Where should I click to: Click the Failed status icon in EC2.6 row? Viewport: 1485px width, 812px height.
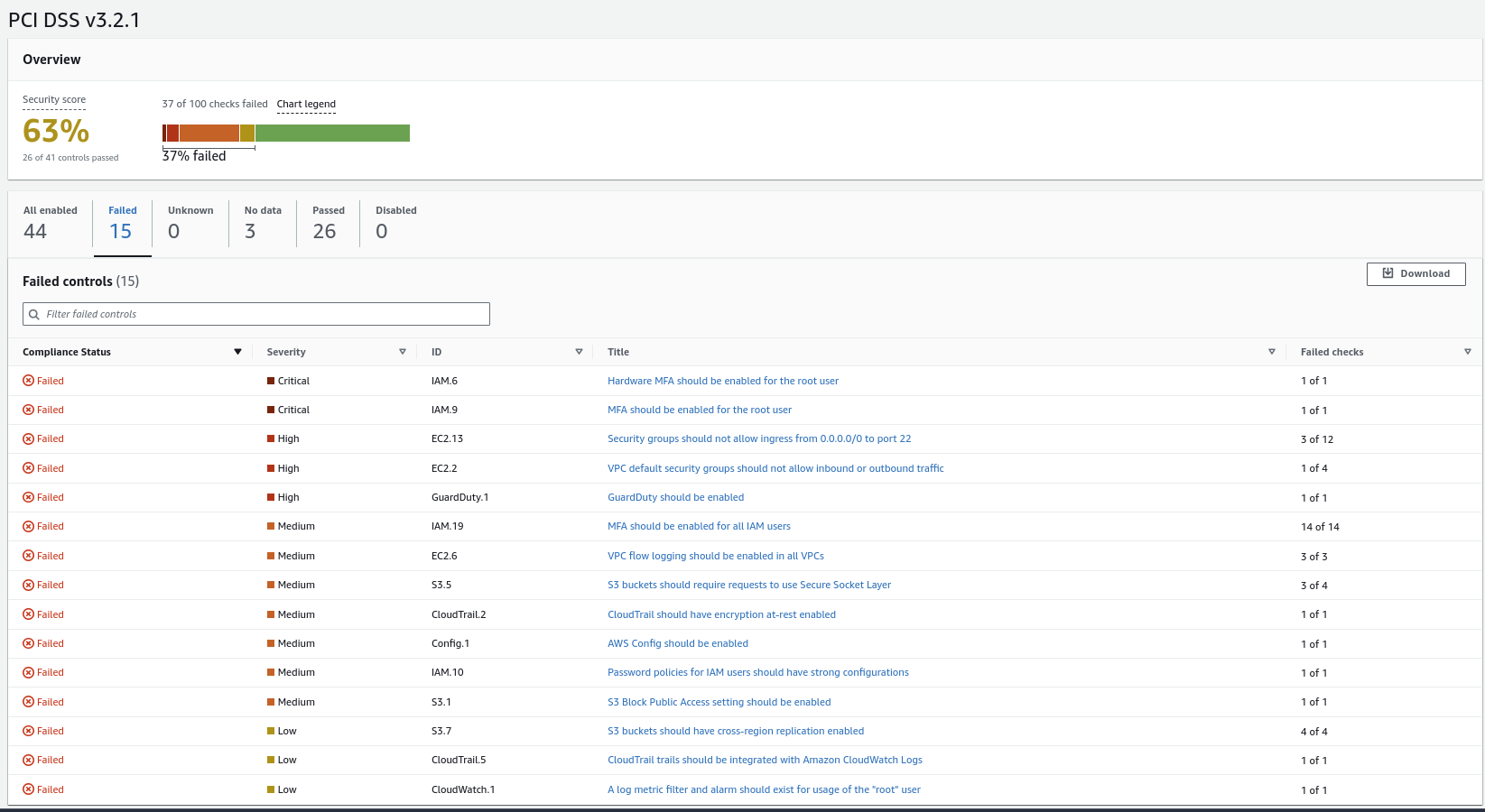click(x=28, y=556)
